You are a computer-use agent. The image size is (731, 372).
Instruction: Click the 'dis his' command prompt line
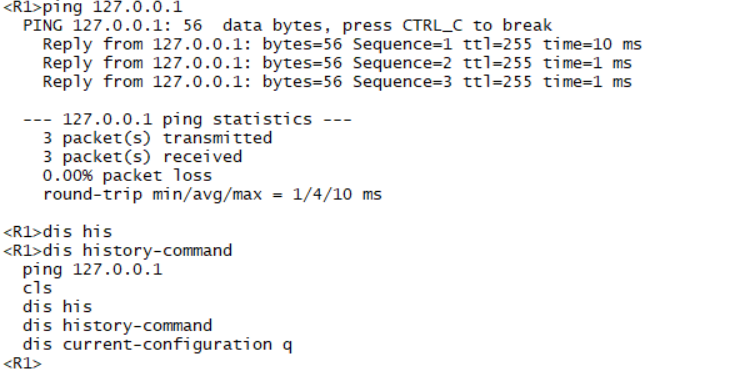tap(58, 232)
